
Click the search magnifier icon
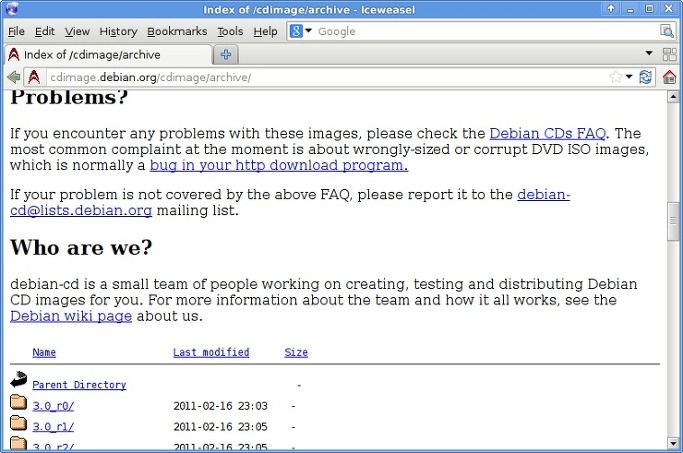(x=666, y=31)
